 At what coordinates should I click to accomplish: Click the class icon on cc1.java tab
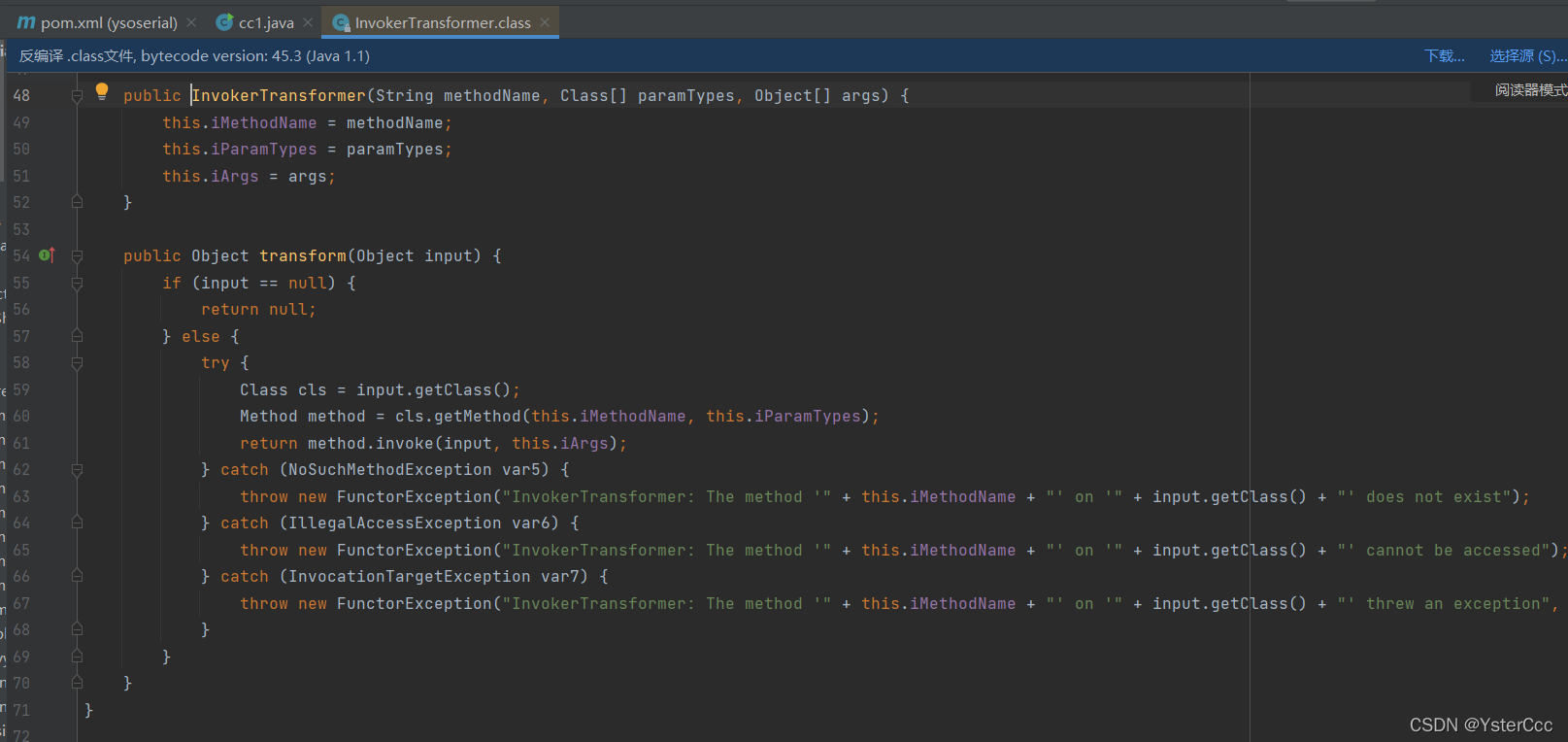click(224, 22)
